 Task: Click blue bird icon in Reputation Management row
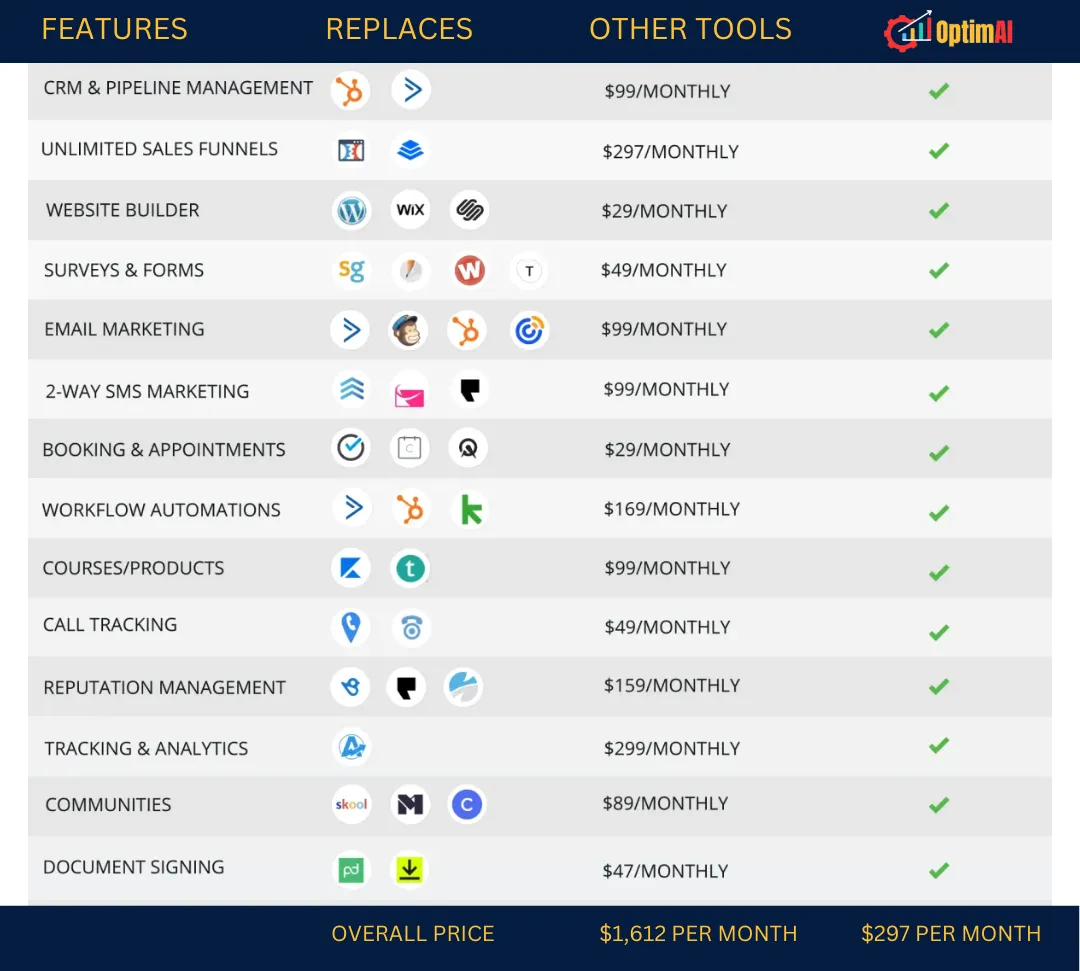351,687
